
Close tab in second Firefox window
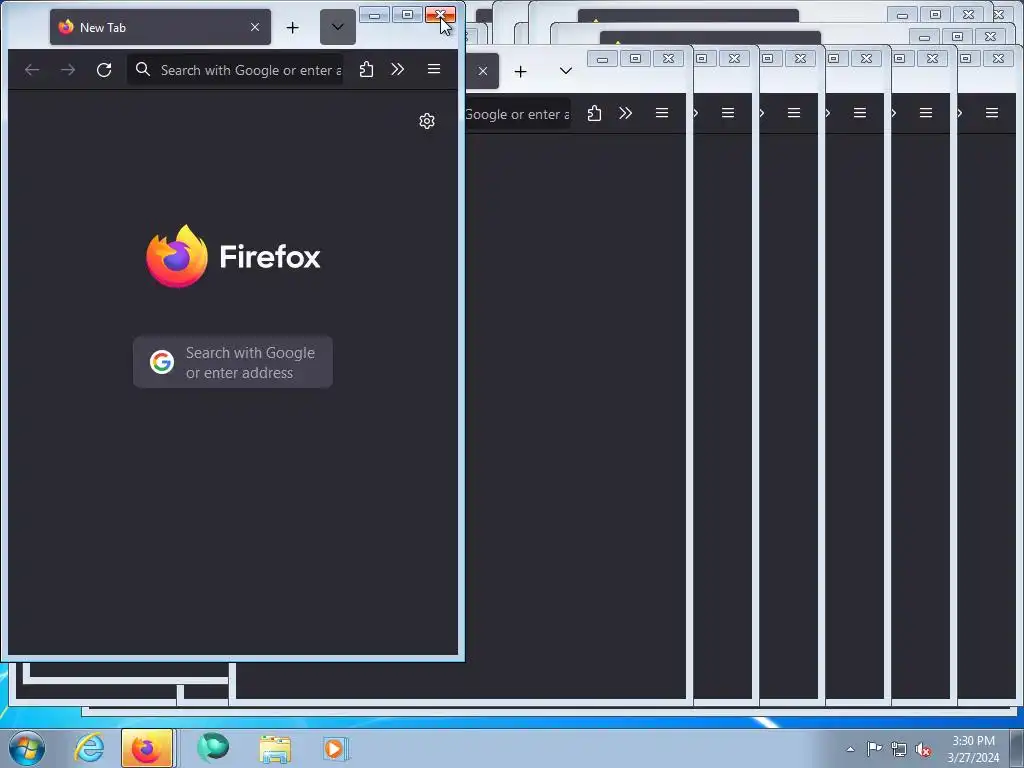[x=483, y=71]
